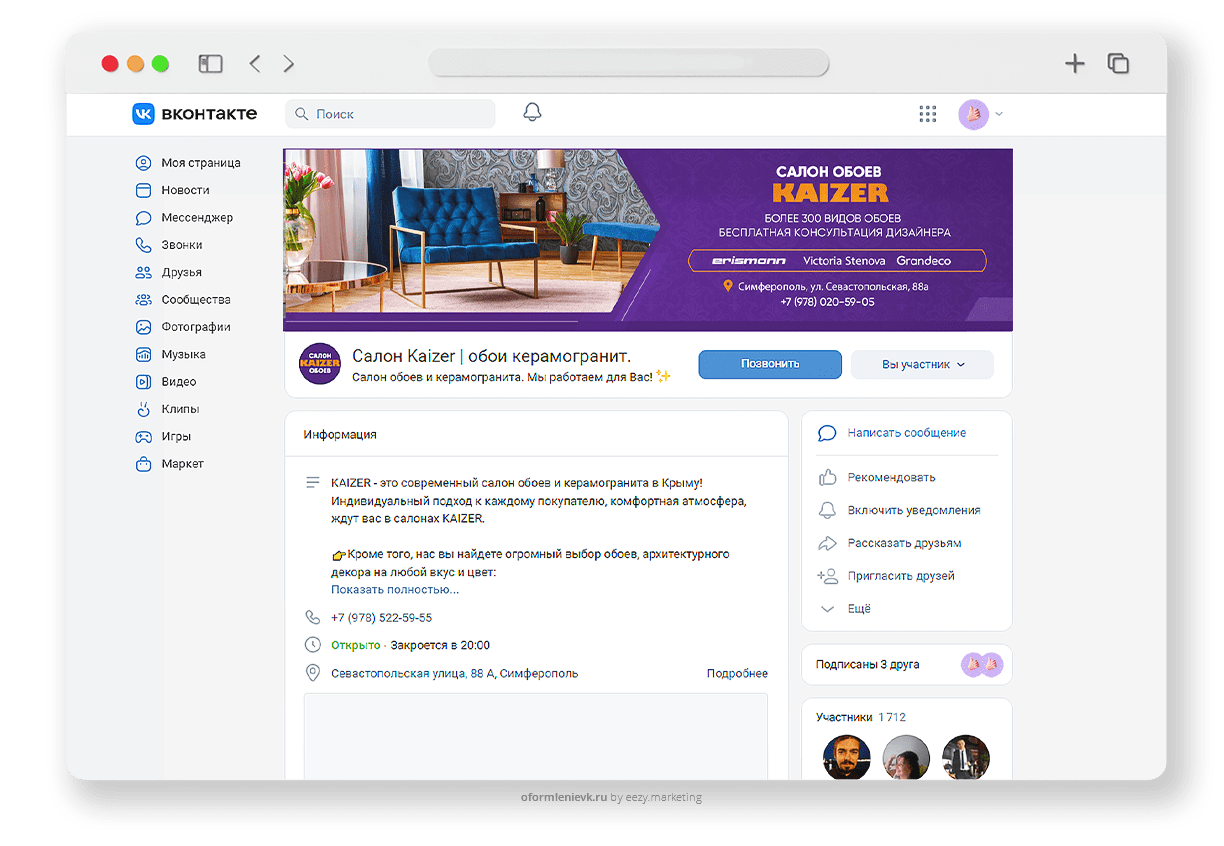Toggle the browser sidebar panel icon
The width and height of the screenshot is (1224, 846).
click(x=210, y=64)
